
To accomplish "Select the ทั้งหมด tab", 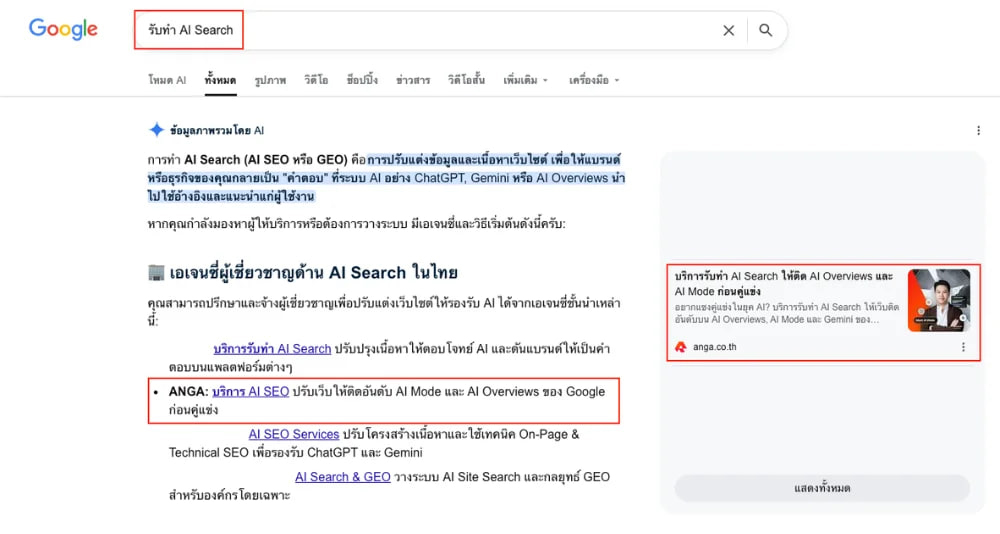I will pyautogui.click(x=221, y=80).
